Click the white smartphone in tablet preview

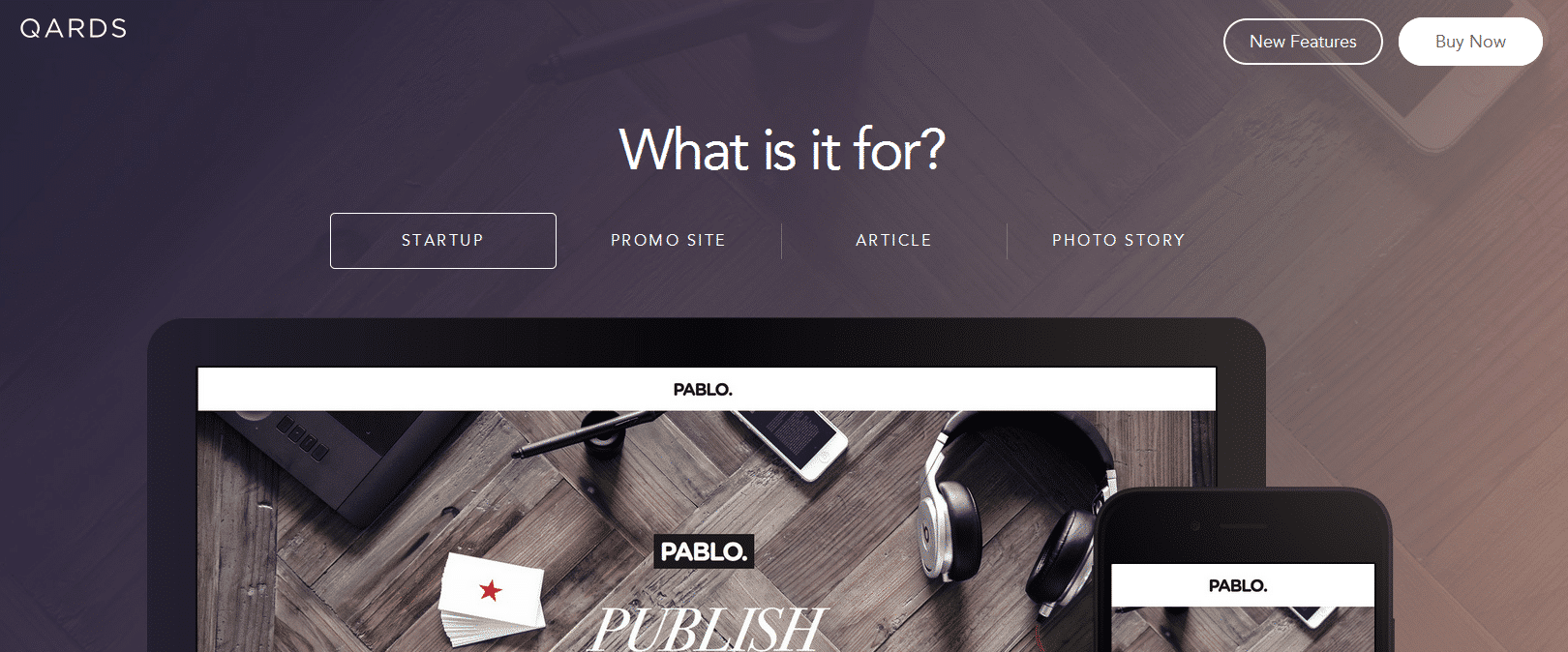[790, 442]
